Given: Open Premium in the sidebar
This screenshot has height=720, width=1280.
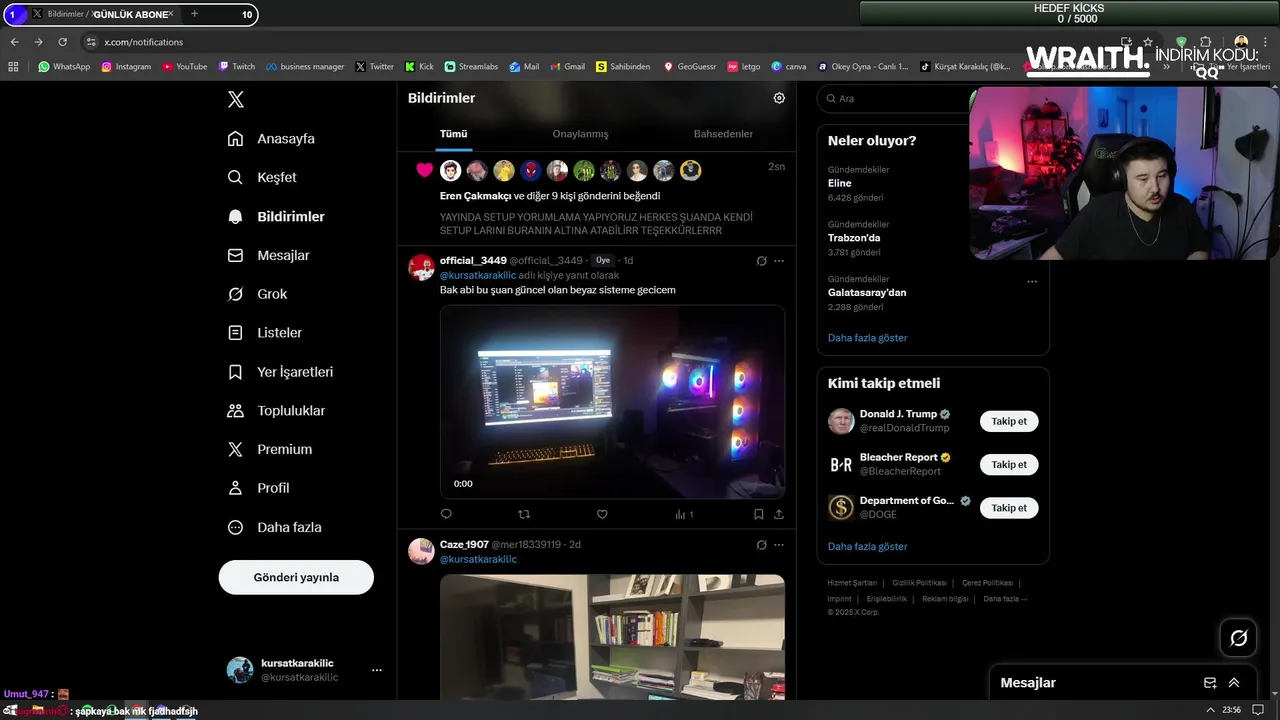Looking at the screenshot, I should click(x=270, y=450).
